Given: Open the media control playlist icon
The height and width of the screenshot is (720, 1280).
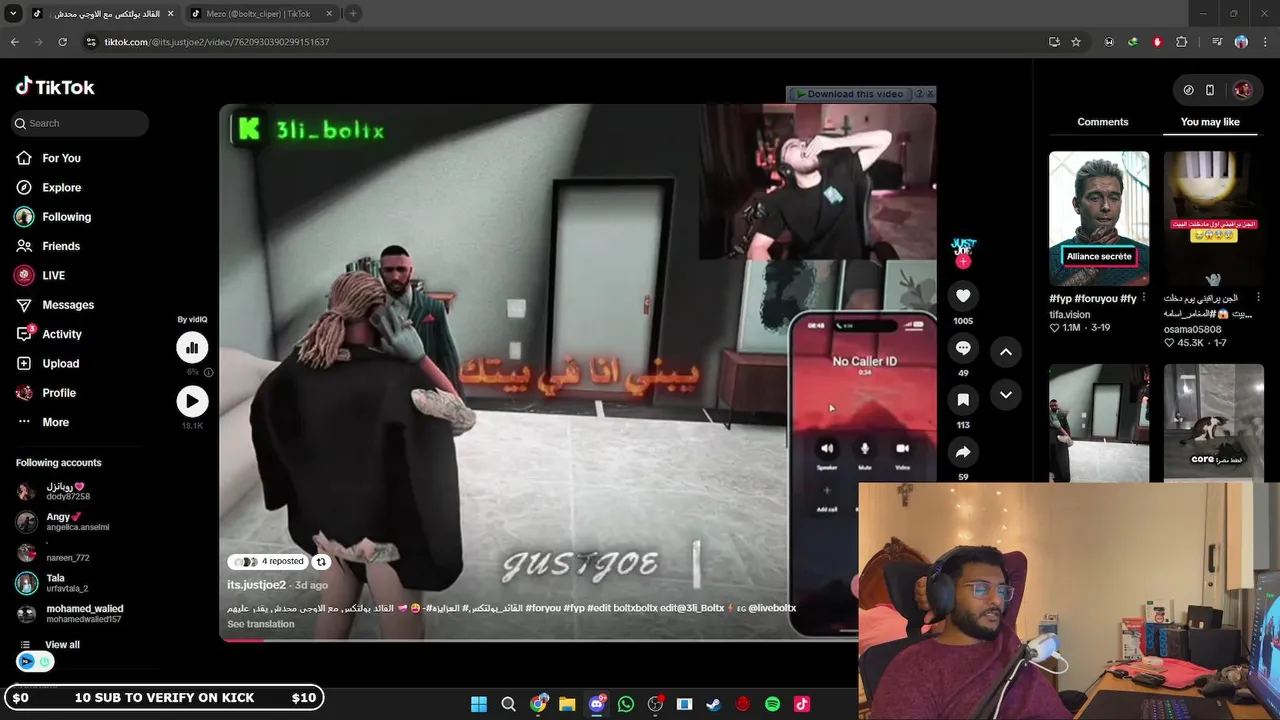Looking at the screenshot, I should (x=1217, y=42).
